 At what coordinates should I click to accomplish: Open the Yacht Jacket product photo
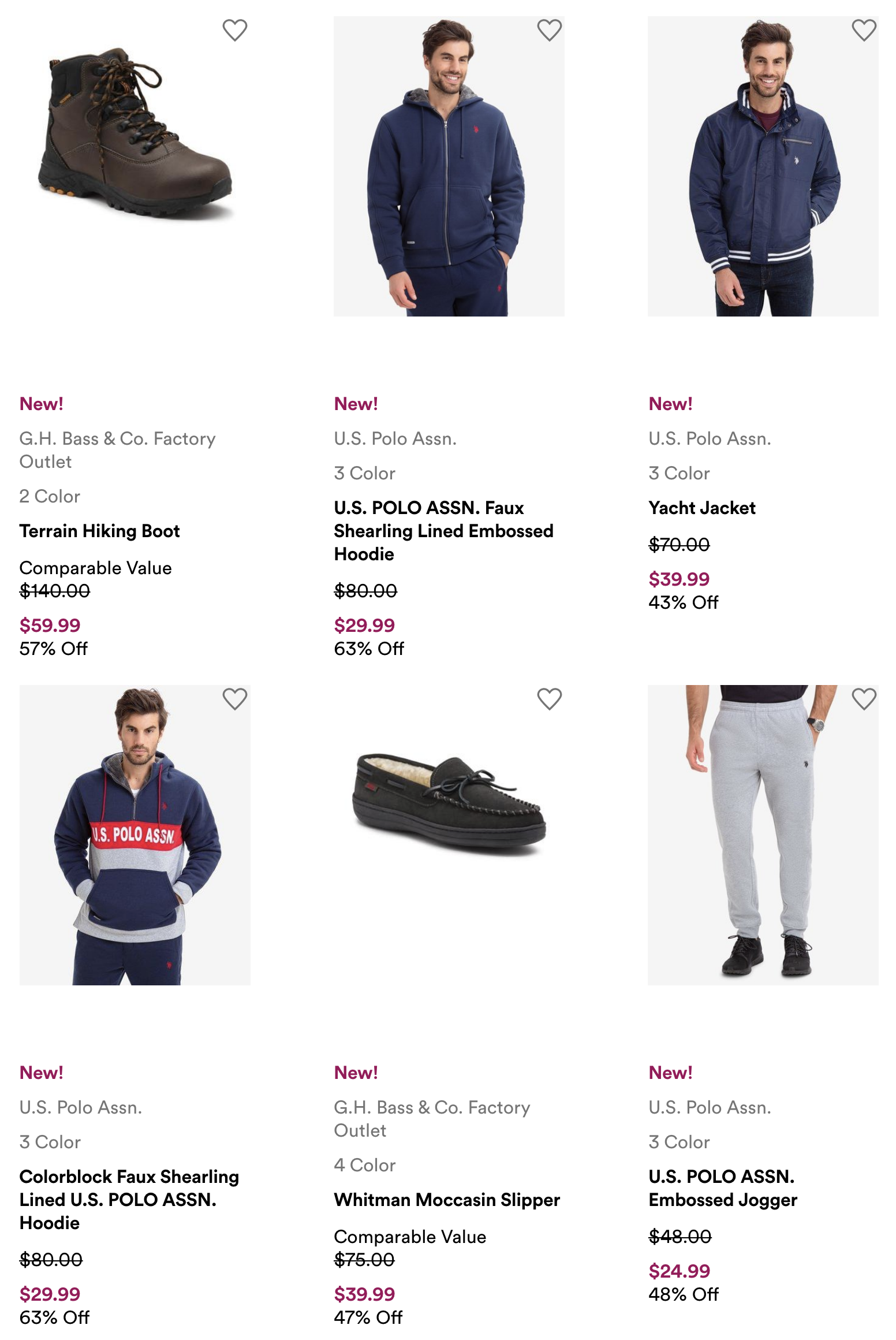tap(763, 166)
